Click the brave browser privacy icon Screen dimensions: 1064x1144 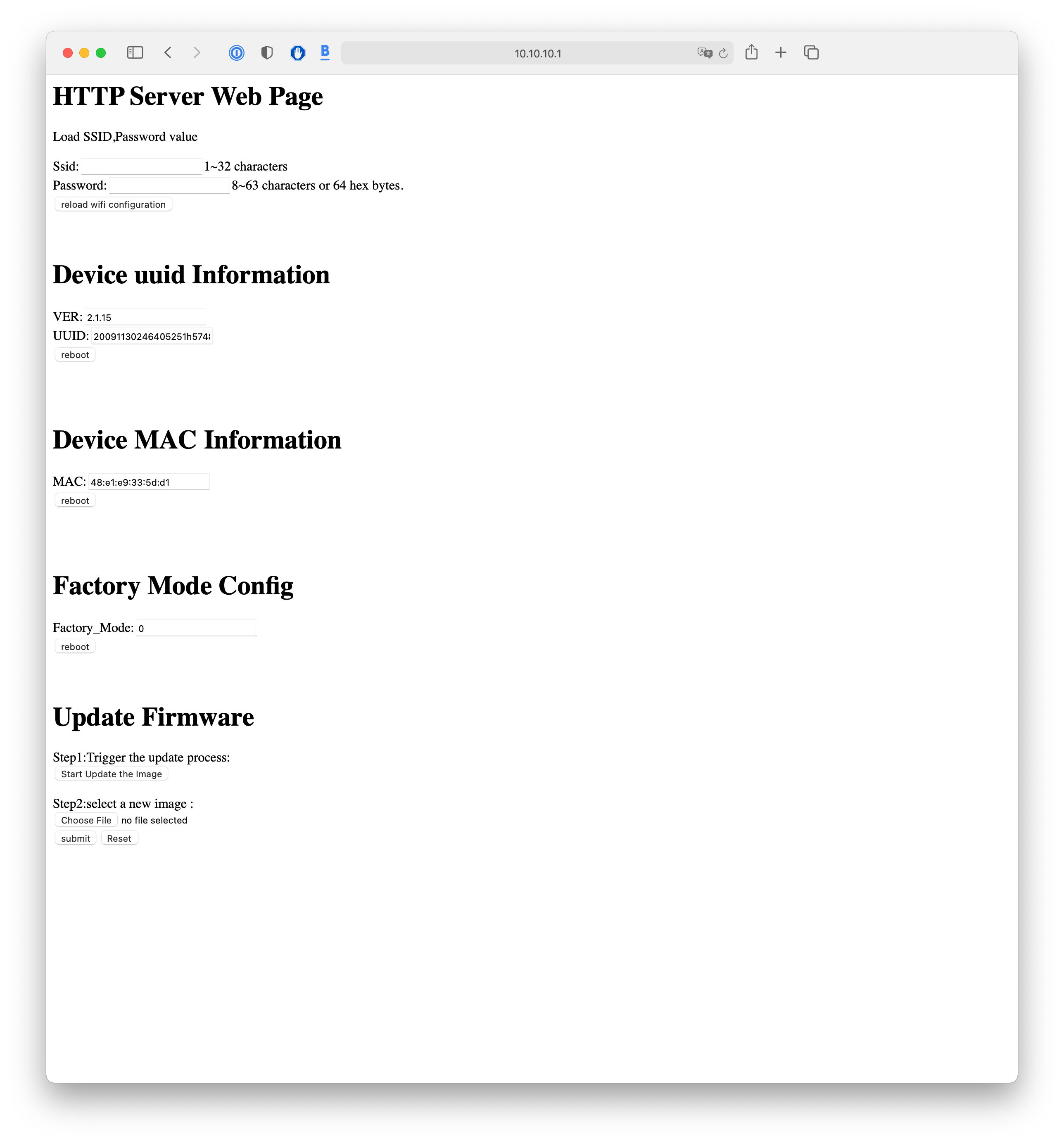point(266,52)
